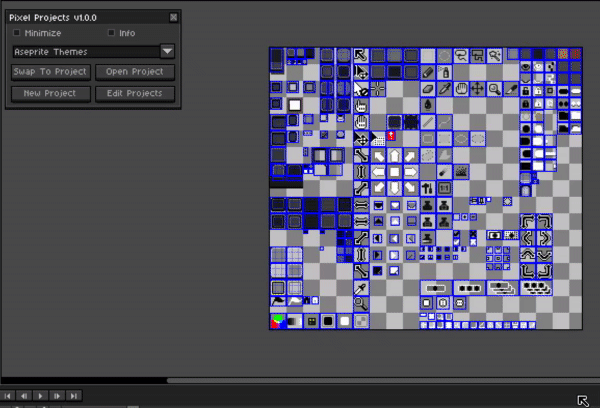Click the checkerboard transparency icon in bottom row

click(x=361, y=321)
